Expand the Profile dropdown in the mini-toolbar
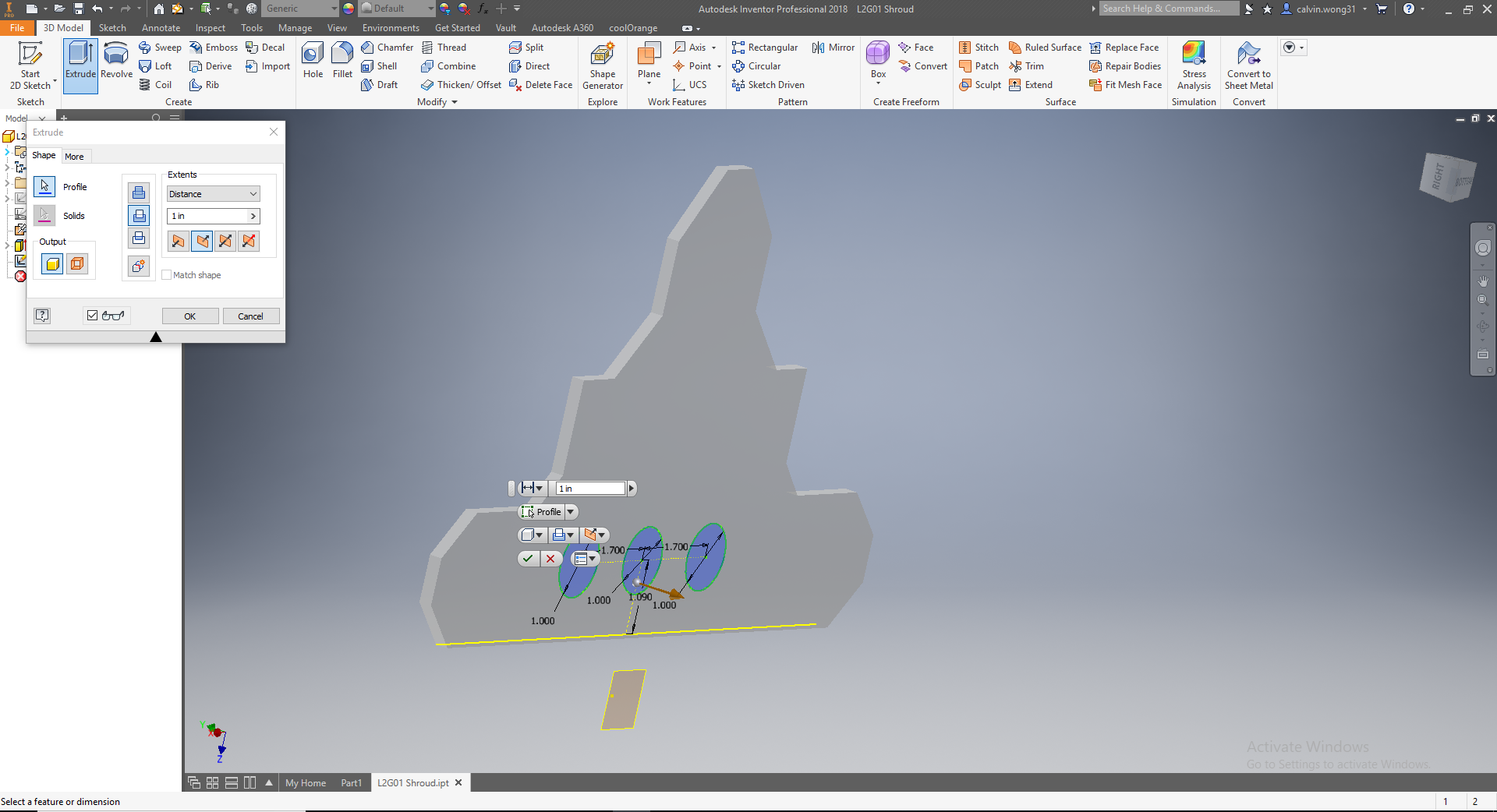This screenshot has height=812, width=1497. (572, 512)
